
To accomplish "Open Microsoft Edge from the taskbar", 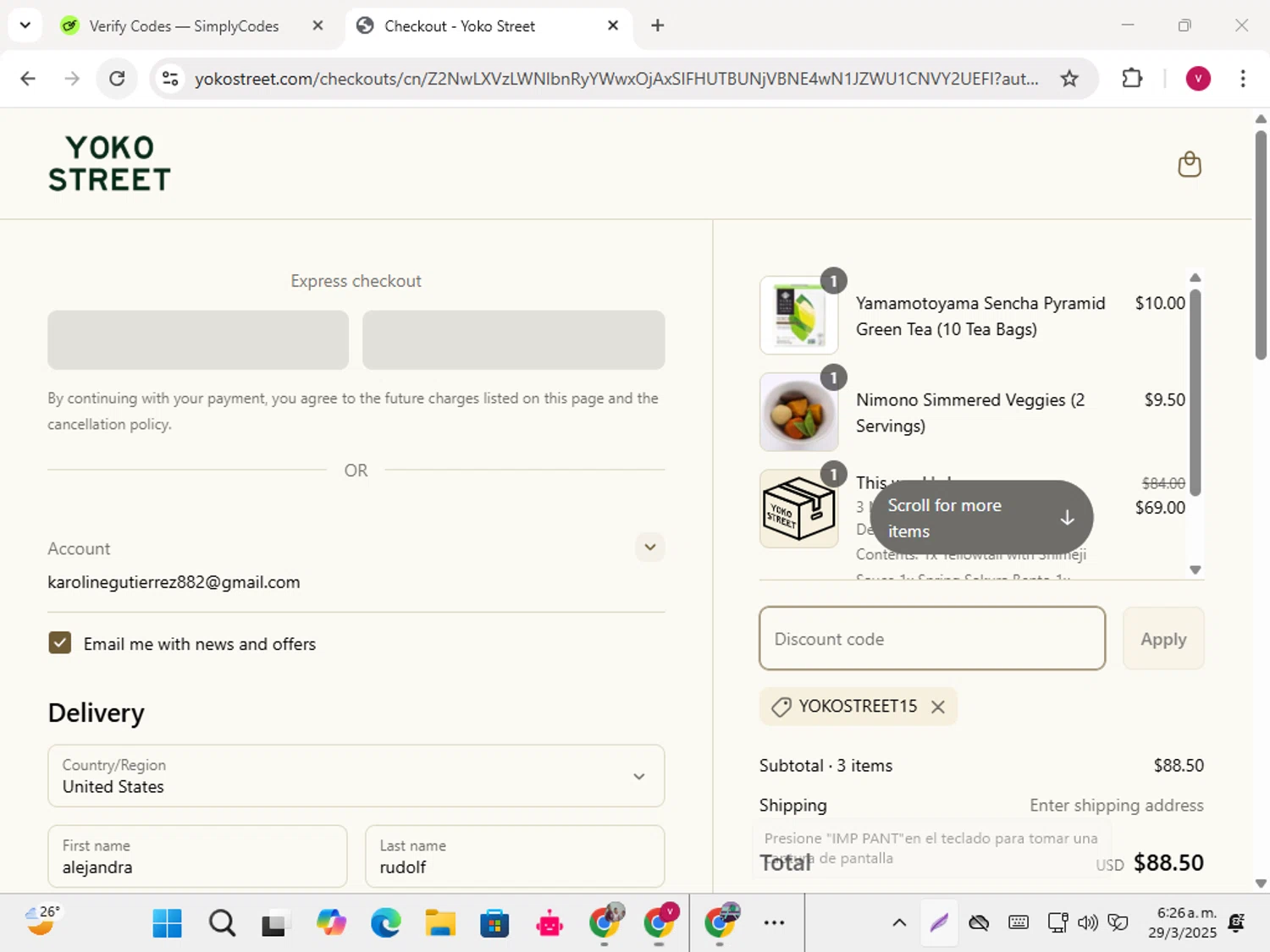I will tap(385, 923).
